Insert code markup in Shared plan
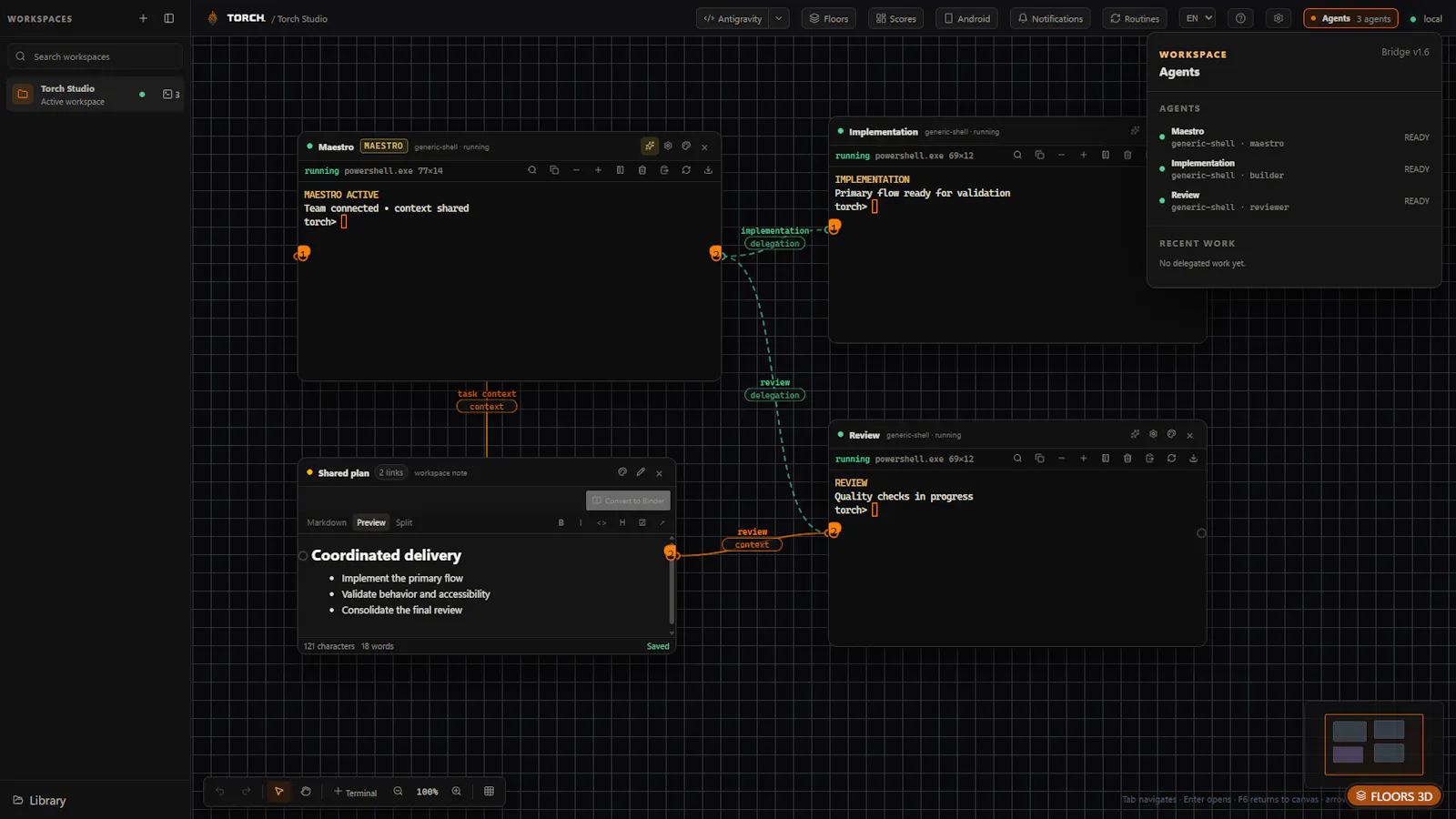The image size is (1456, 819). [602, 522]
